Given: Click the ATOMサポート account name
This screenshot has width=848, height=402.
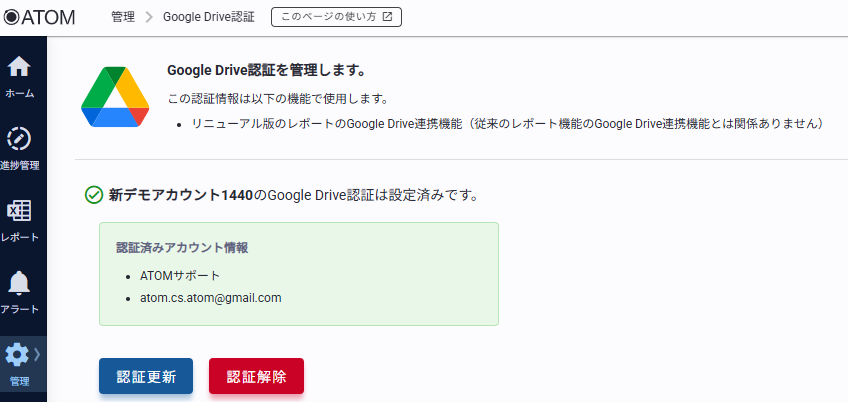Looking at the screenshot, I should click(x=180, y=275).
